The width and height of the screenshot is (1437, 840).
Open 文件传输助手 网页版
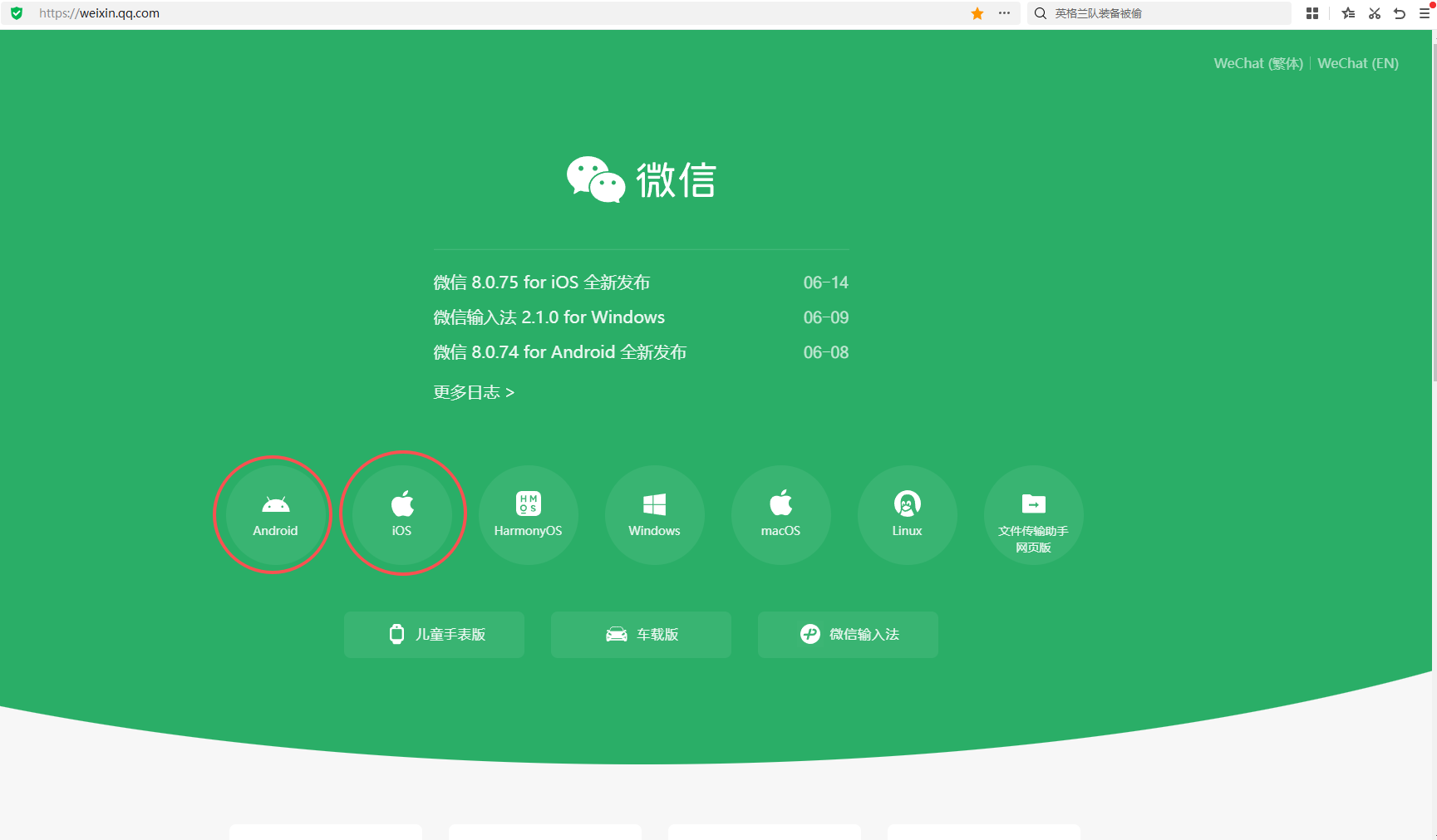(x=1033, y=515)
